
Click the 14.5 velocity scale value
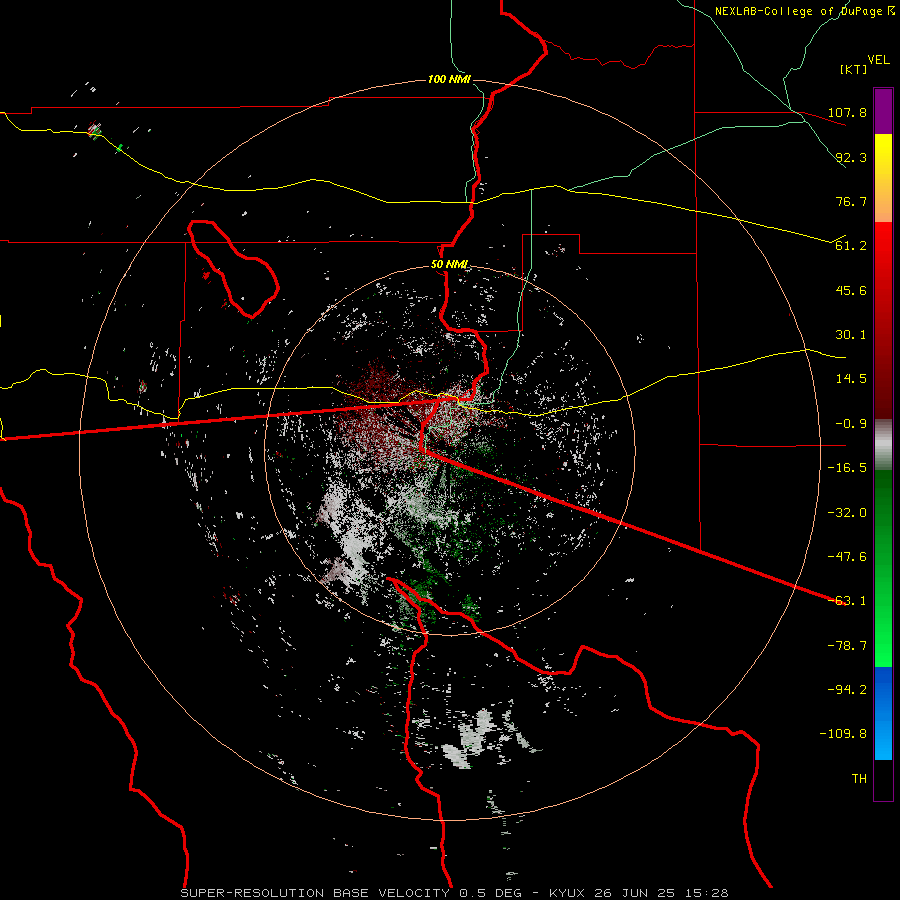(851, 379)
